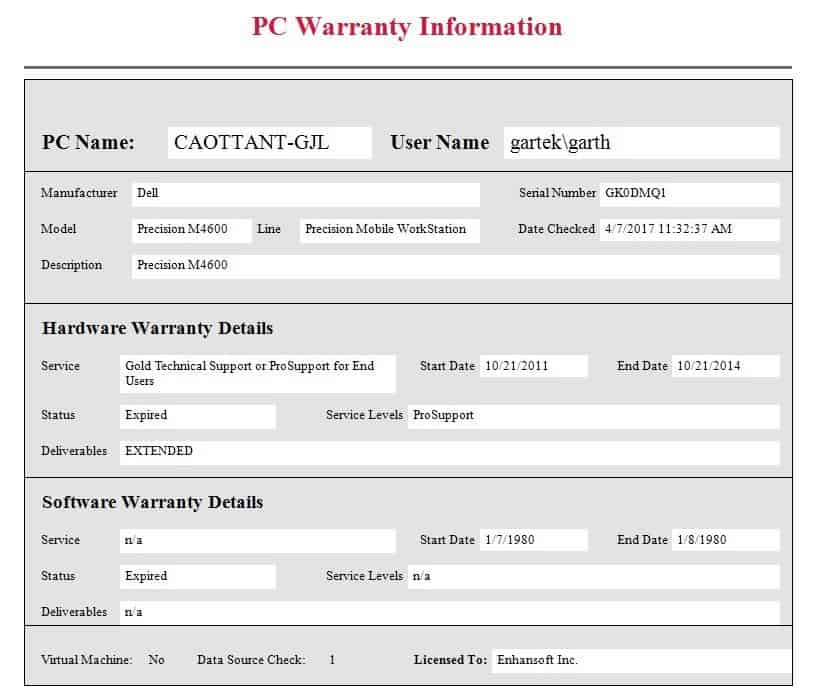816x696 pixels.
Task: Click the User Name field gartek\garth
Action: coord(642,143)
